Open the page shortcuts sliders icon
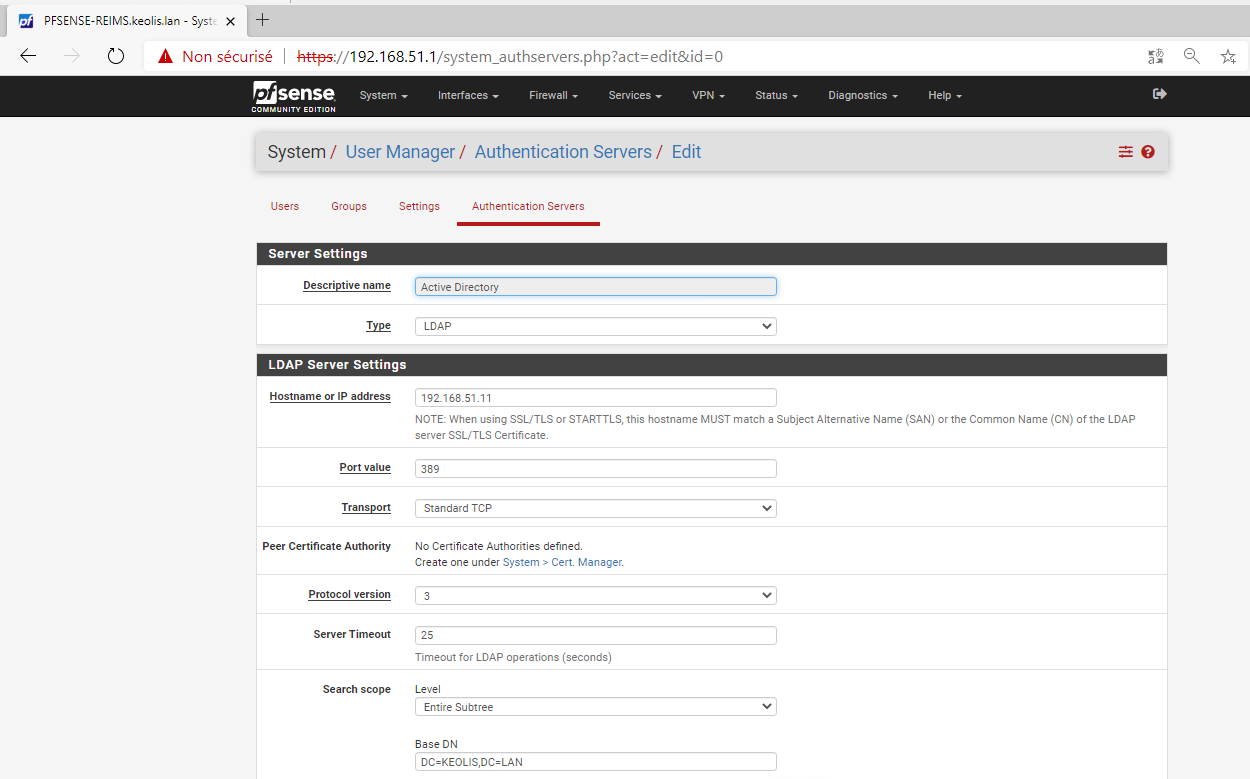This screenshot has width=1250, height=779. (x=1126, y=152)
